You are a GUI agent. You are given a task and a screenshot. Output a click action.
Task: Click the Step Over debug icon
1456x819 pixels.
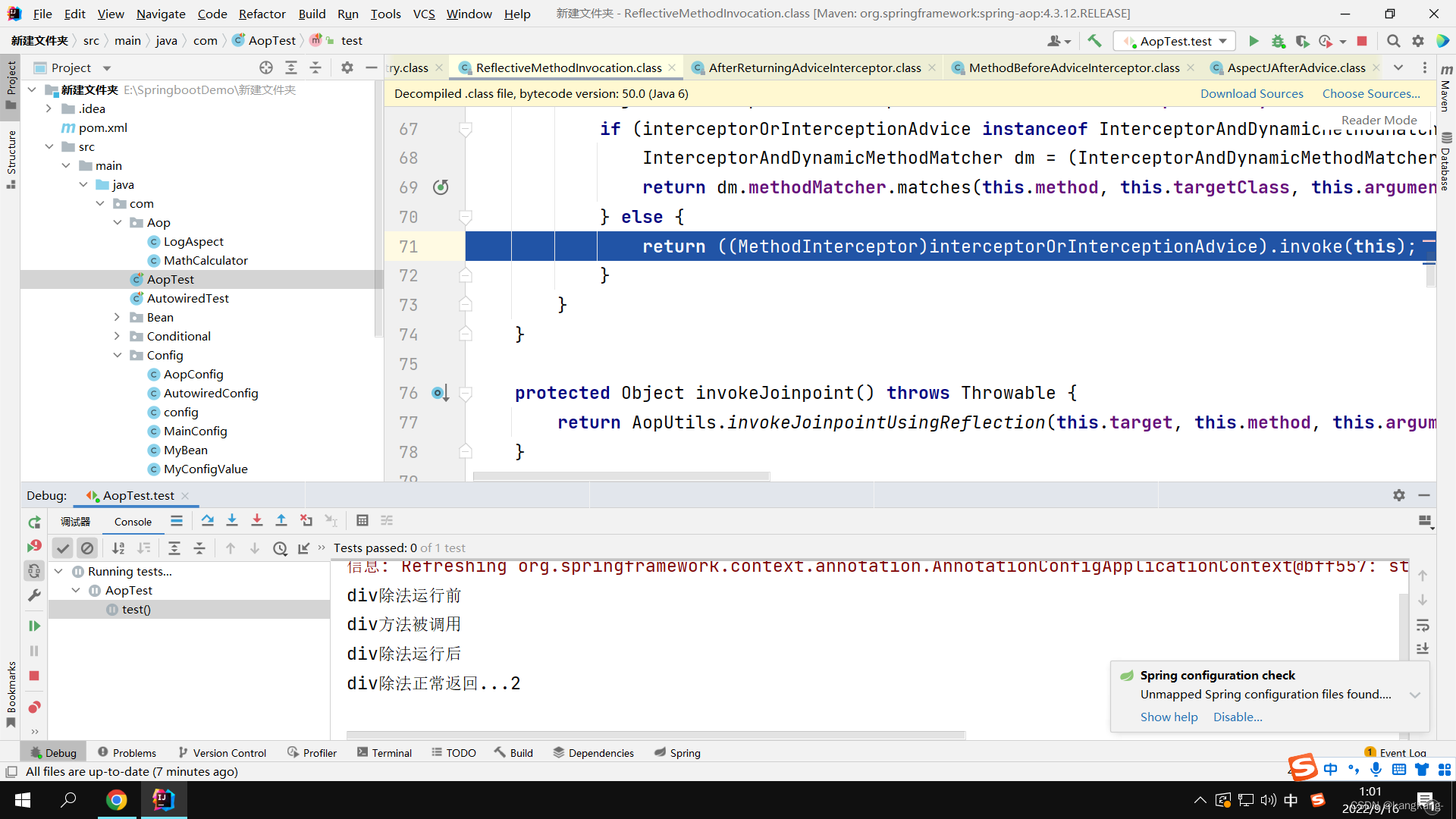click(x=207, y=520)
